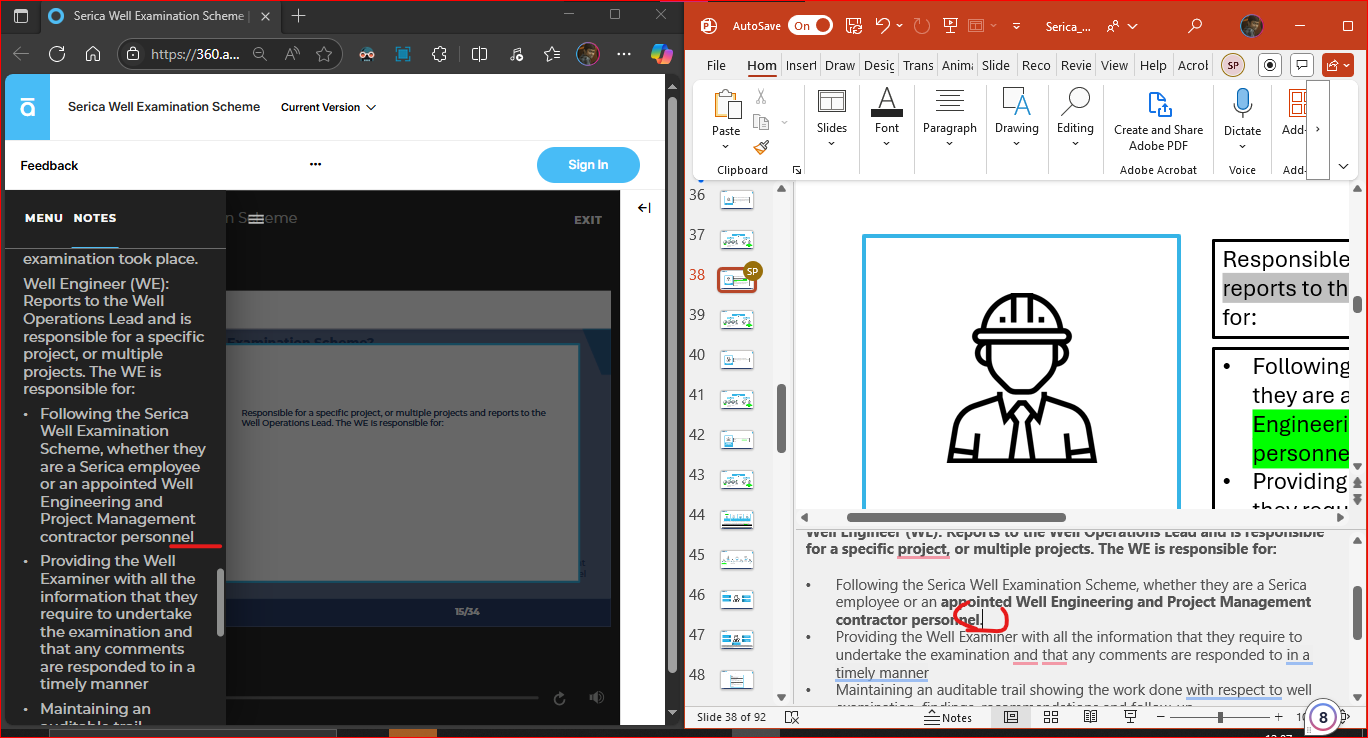Toggle AutoSave switch
This screenshot has width=1368, height=738.
click(810, 26)
